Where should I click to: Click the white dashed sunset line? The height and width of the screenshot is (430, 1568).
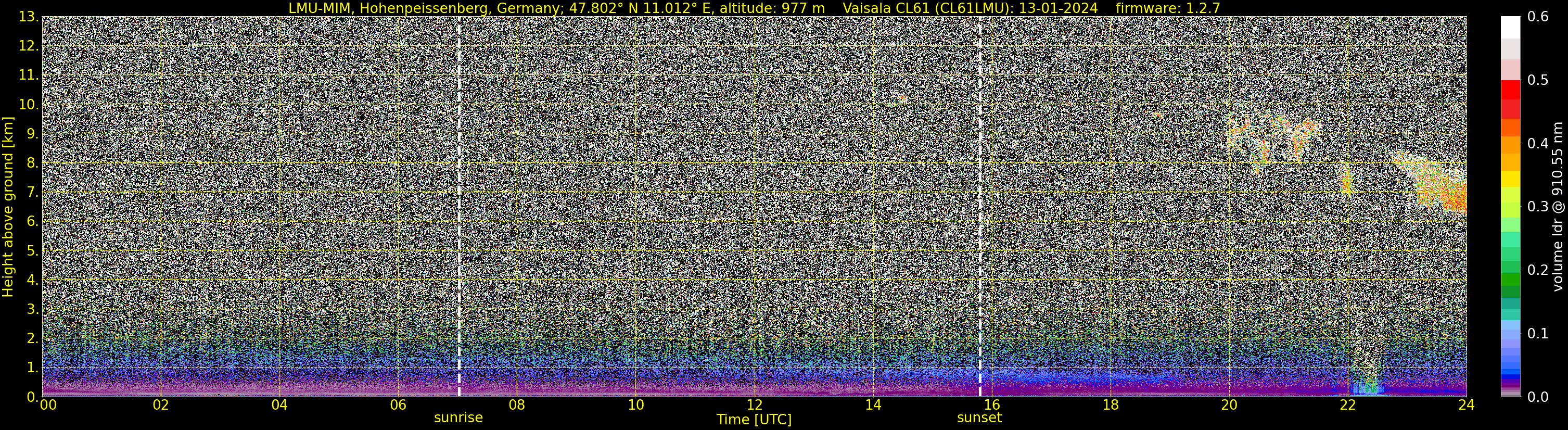[980, 207]
